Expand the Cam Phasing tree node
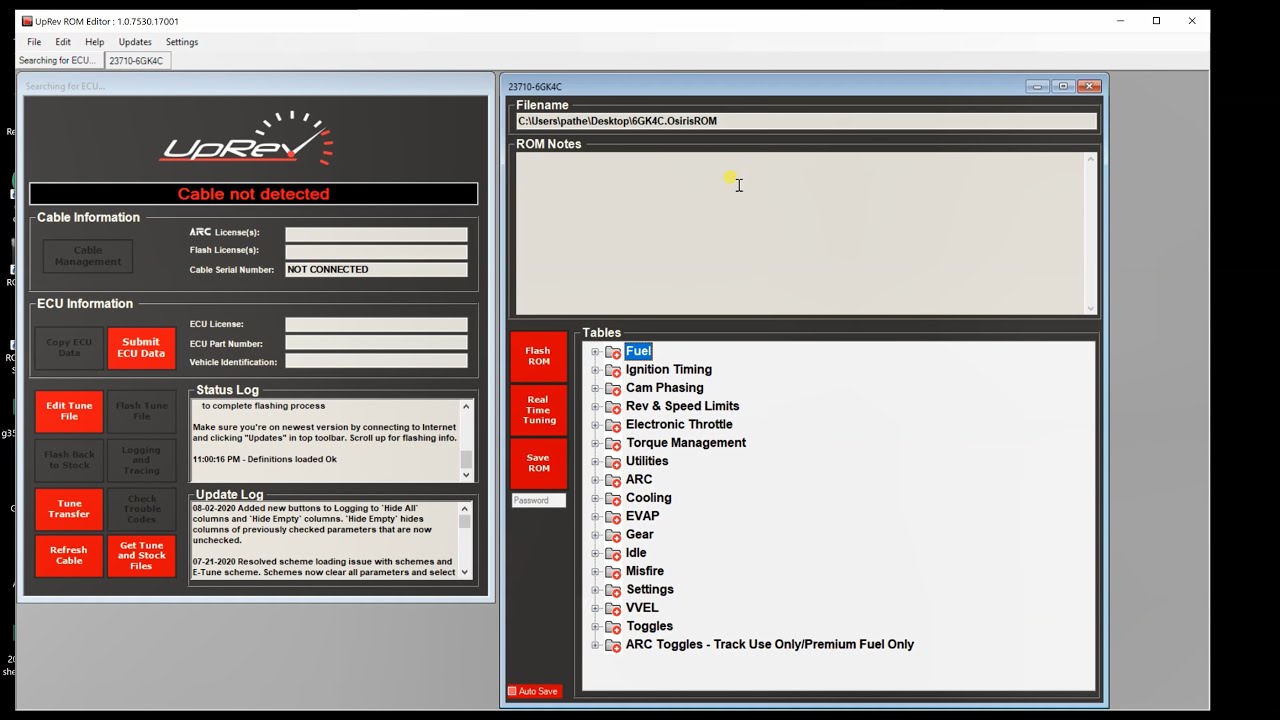 tap(595, 388)
